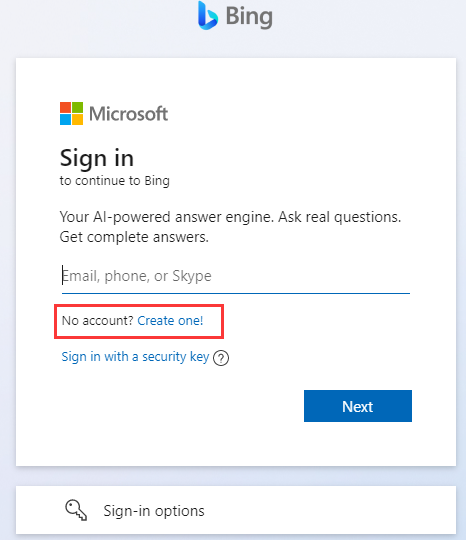Click 'Your AI-powered answer engine' sentence
This screenshot has width=466, height=540.
[x=167, y=217]
